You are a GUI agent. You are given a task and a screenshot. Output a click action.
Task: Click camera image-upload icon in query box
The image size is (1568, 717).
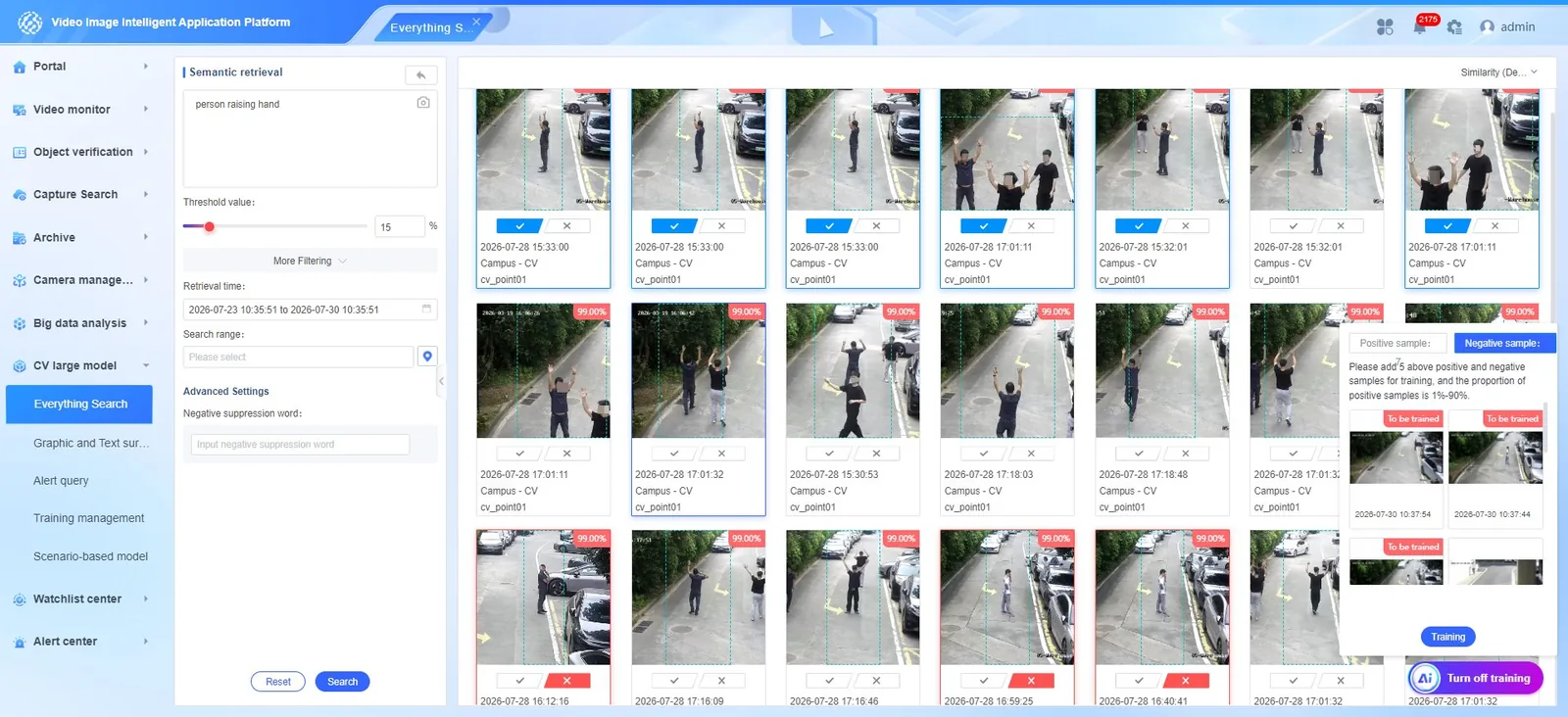coord(423,103)
